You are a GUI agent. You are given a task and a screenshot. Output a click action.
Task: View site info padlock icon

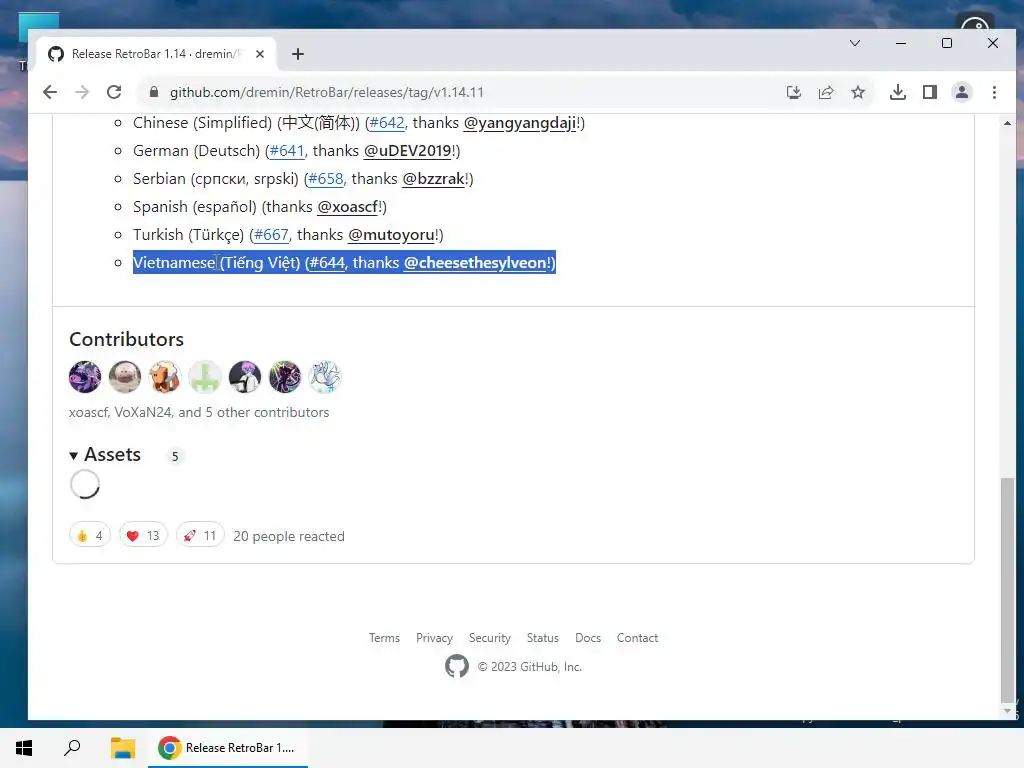coord(153,92)
